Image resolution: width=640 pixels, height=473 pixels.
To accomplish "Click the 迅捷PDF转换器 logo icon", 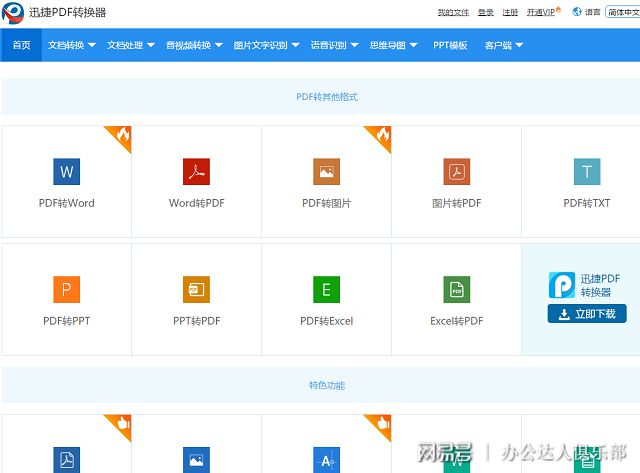I will [13, 12].
